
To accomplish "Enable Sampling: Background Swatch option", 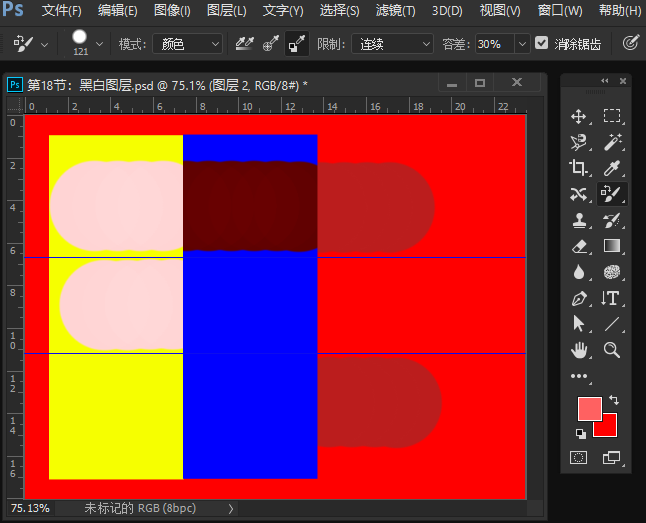I will (x=297, y=44).
